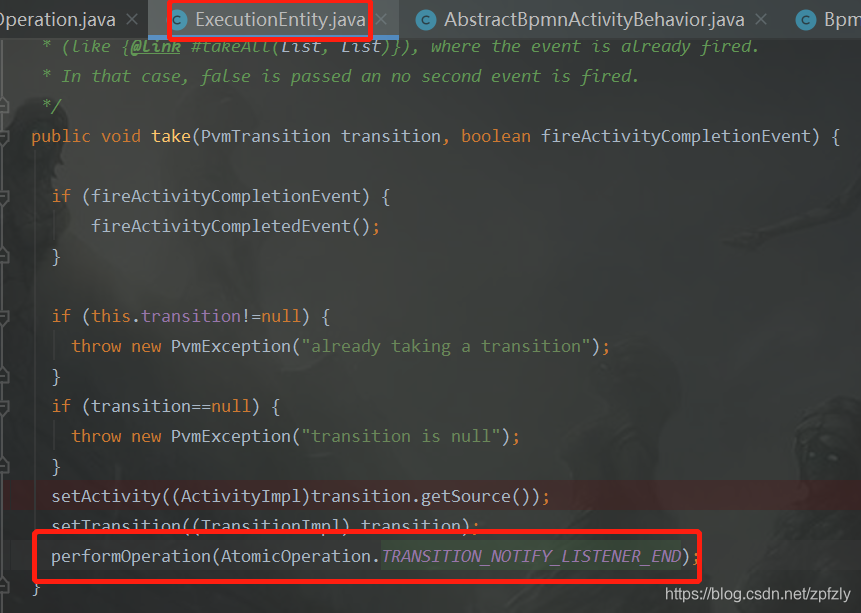Click the setActivity method call
Viewport: 861px width, 613px height.
coord(106,497)
